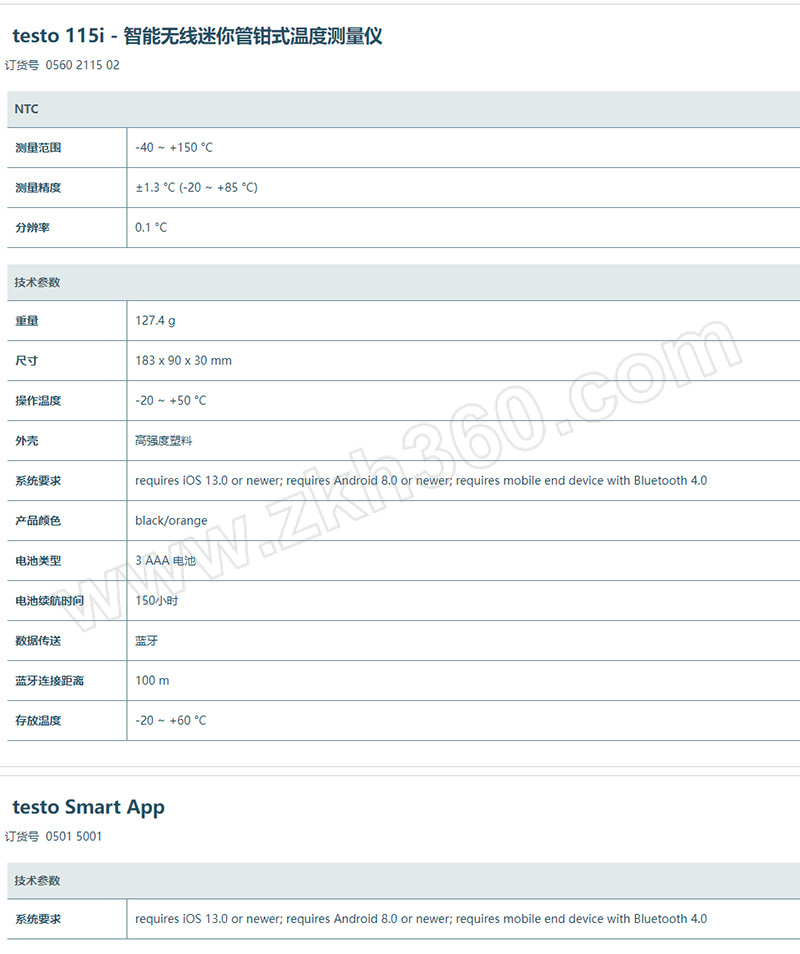
Task: Select the 100 m range value
Action: pyautogui.click(x=152, y=681)
